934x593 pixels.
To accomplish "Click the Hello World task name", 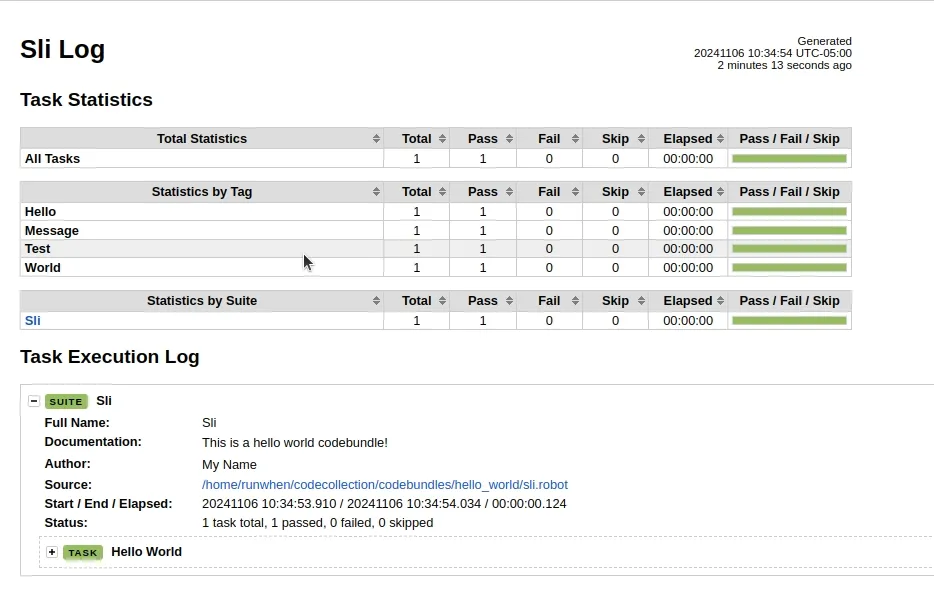I will 146,552.
